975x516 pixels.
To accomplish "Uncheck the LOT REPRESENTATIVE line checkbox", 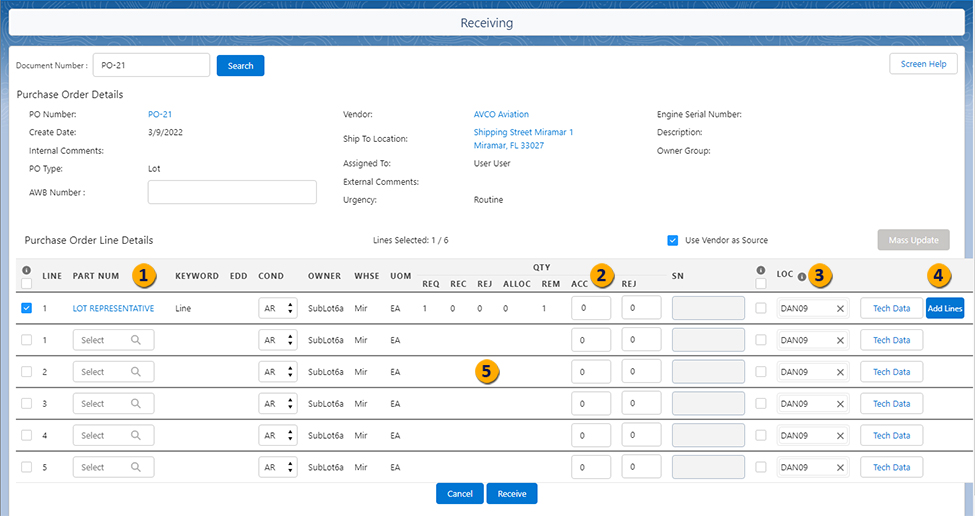I will click(x=27, y=309).
